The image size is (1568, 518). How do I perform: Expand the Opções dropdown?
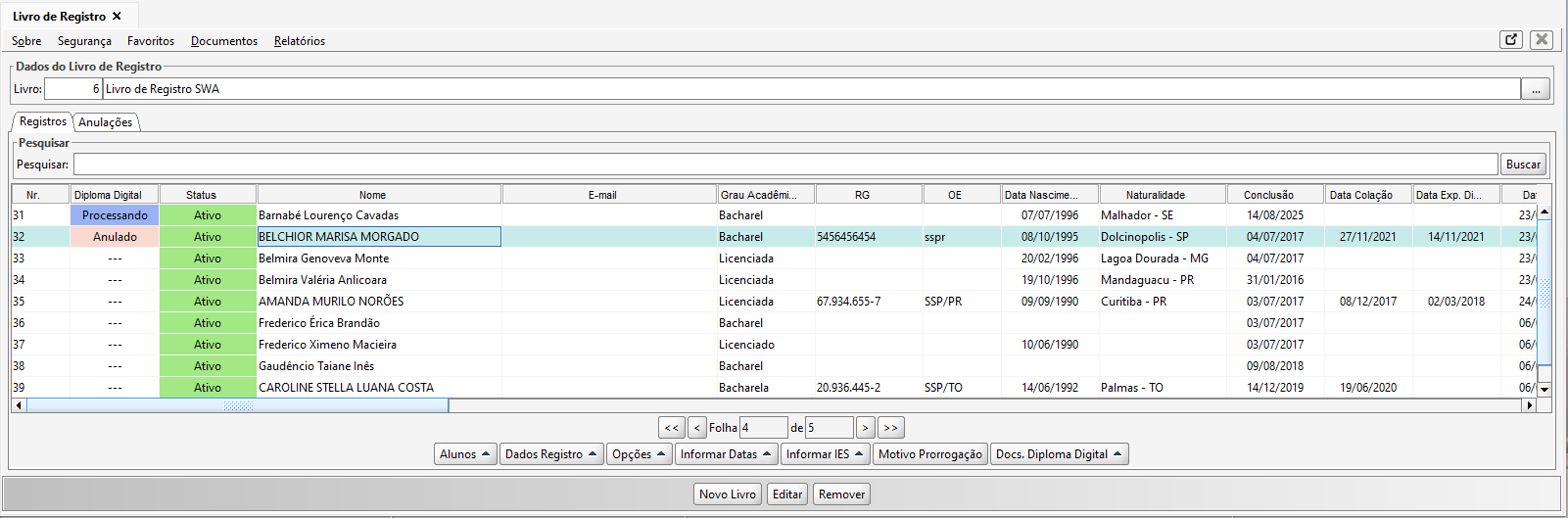click(639, 454)
